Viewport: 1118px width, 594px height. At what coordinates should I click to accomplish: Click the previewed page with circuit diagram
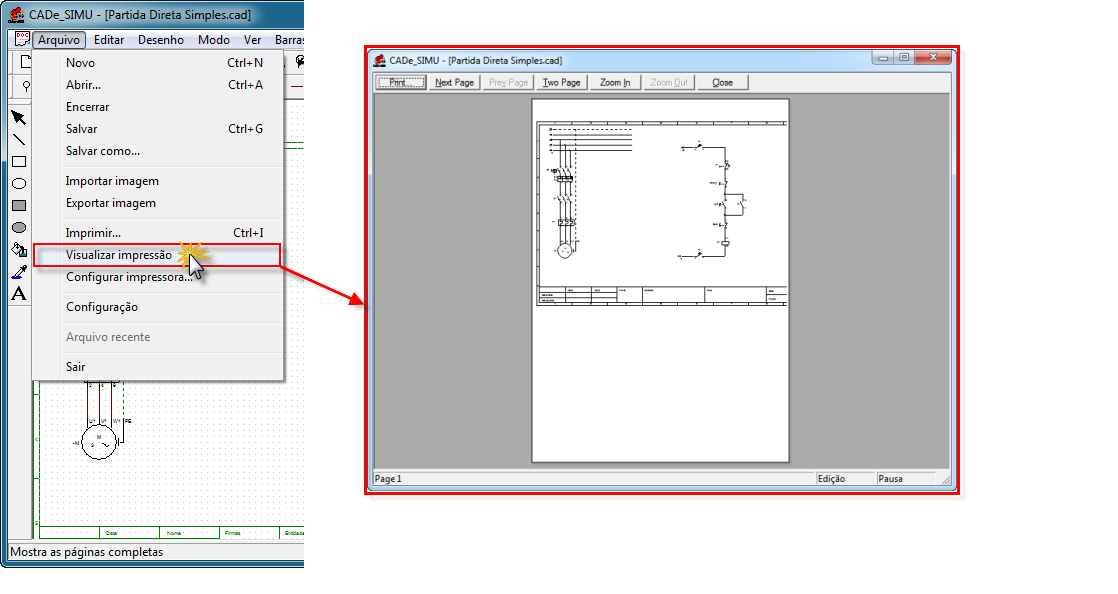[660, 280]
